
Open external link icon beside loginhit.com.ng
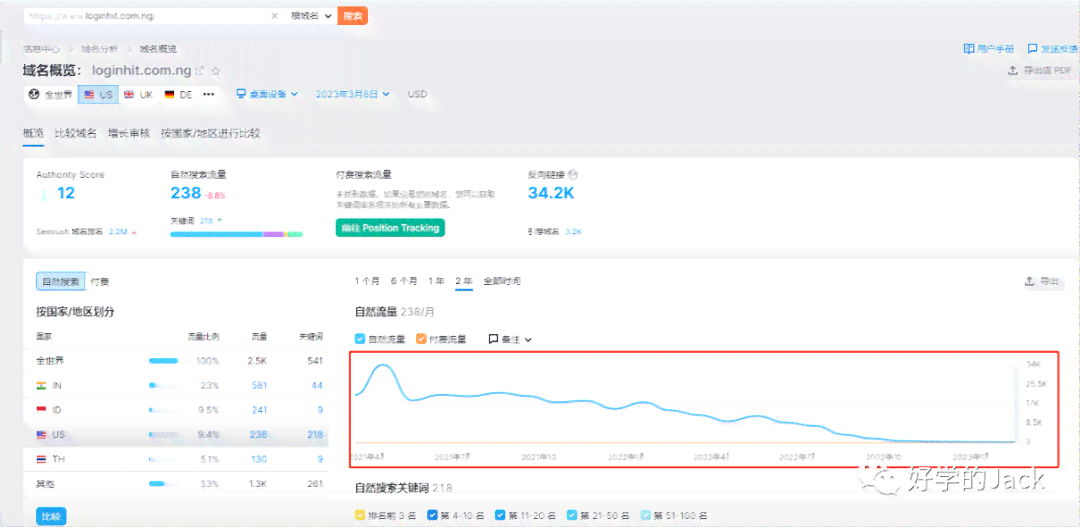tap(200, 70)
